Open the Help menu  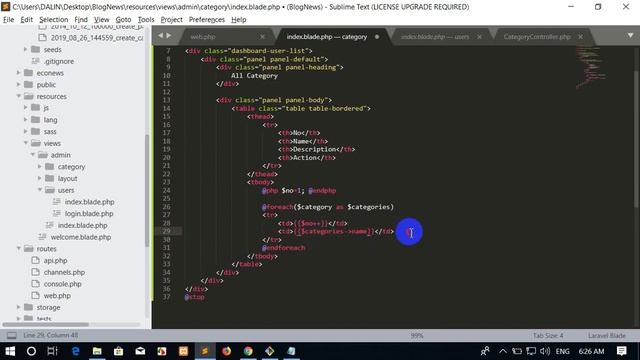pyautogui.click(x=238, y=20)
